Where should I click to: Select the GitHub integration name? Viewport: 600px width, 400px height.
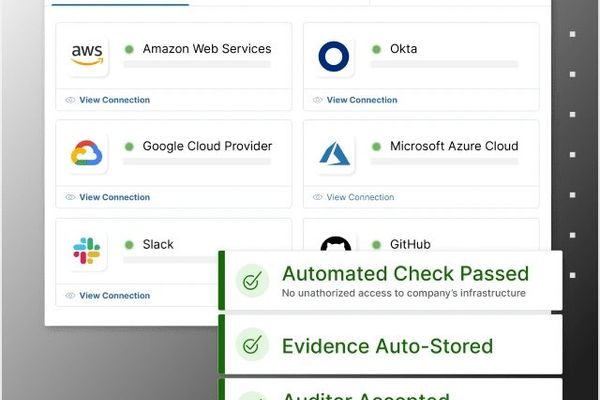tap(410, 244)
